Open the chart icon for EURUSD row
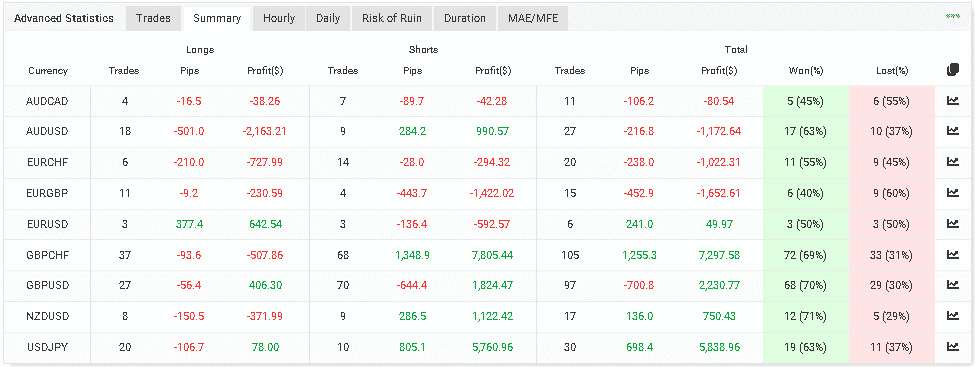The height and width of the screenshot is (367, 975). click(952, 223)
